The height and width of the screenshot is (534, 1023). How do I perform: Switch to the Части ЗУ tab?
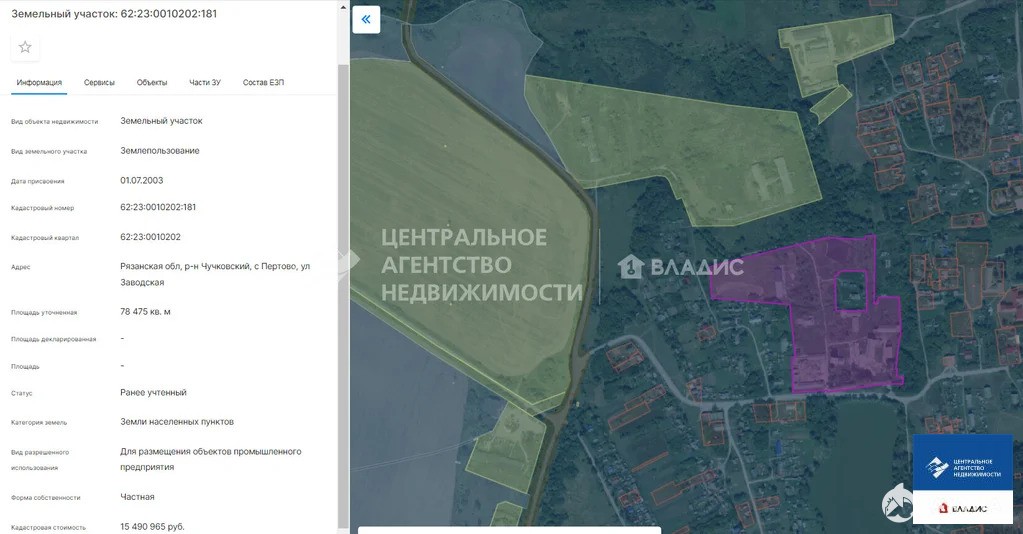coord(205,82)
